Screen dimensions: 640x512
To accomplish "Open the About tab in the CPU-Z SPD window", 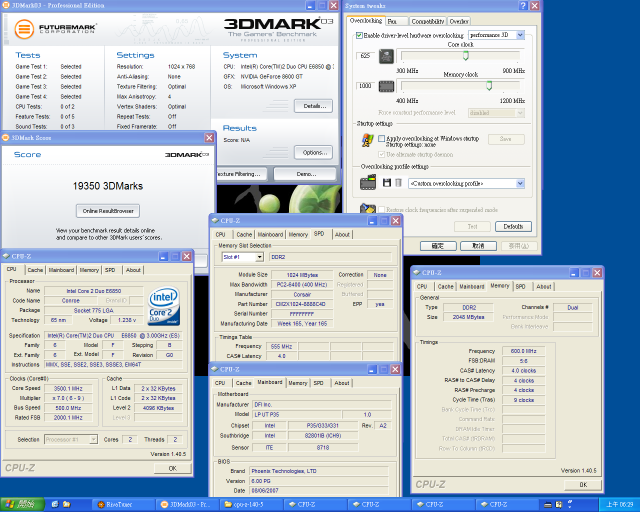I will point(342,234).
